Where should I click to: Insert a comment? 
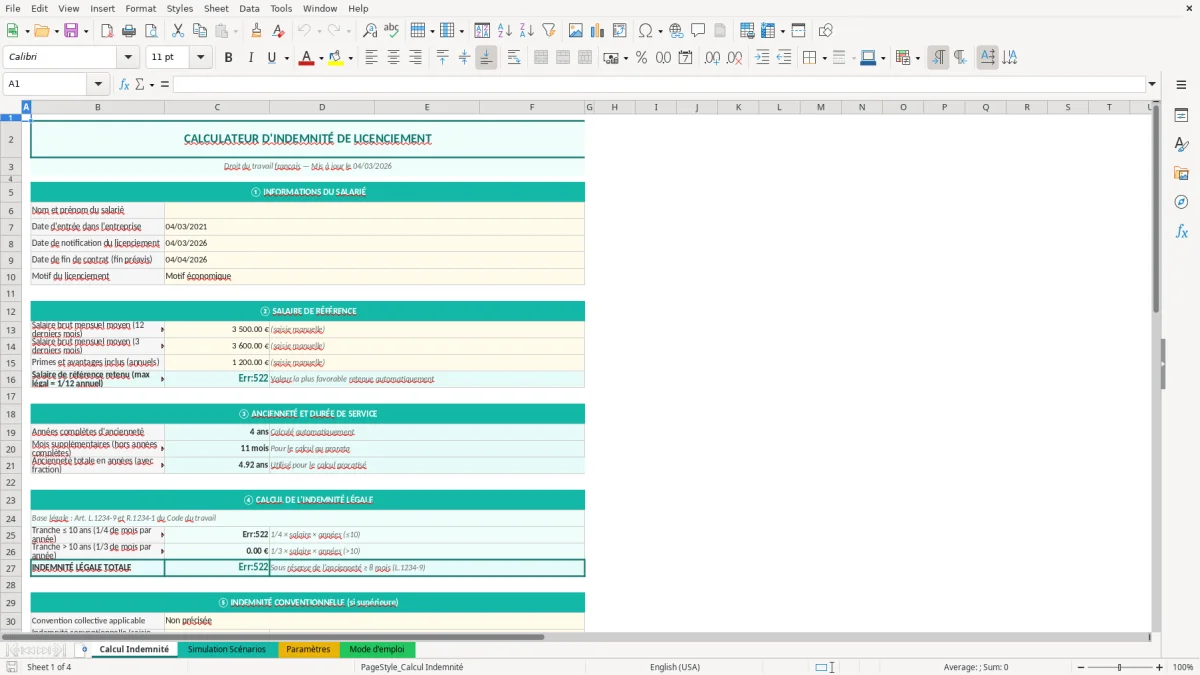(698, 31)
